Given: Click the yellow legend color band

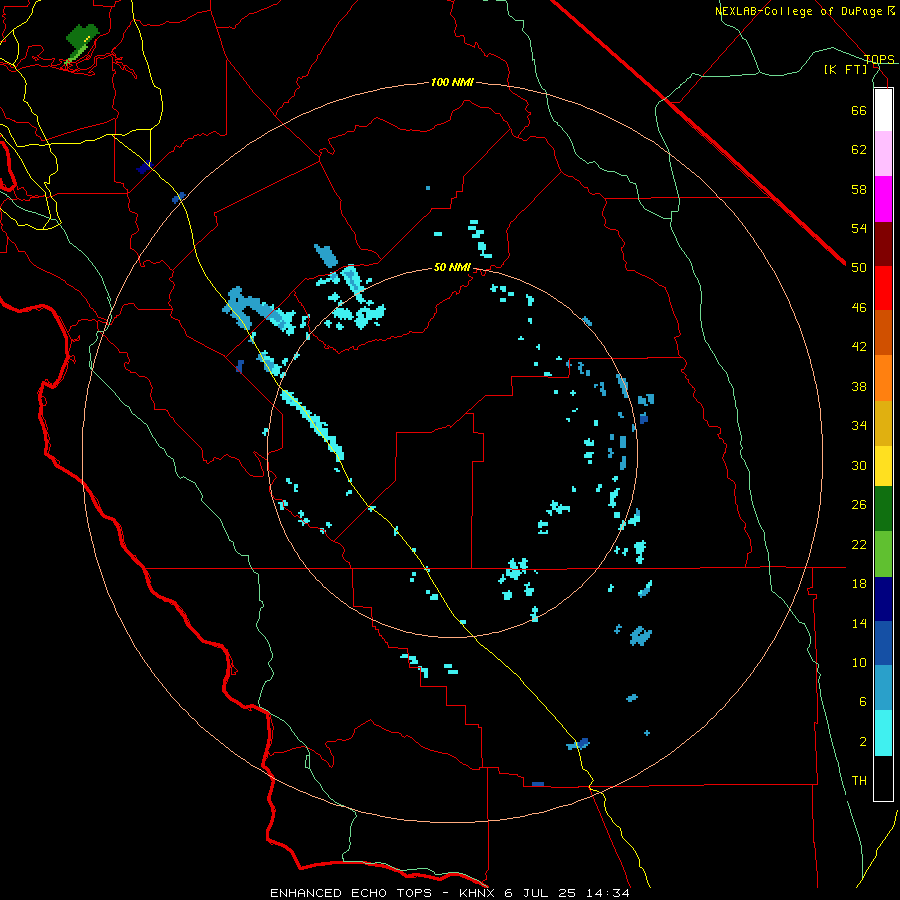Looking at the screenshot, I should coord(883,465).
